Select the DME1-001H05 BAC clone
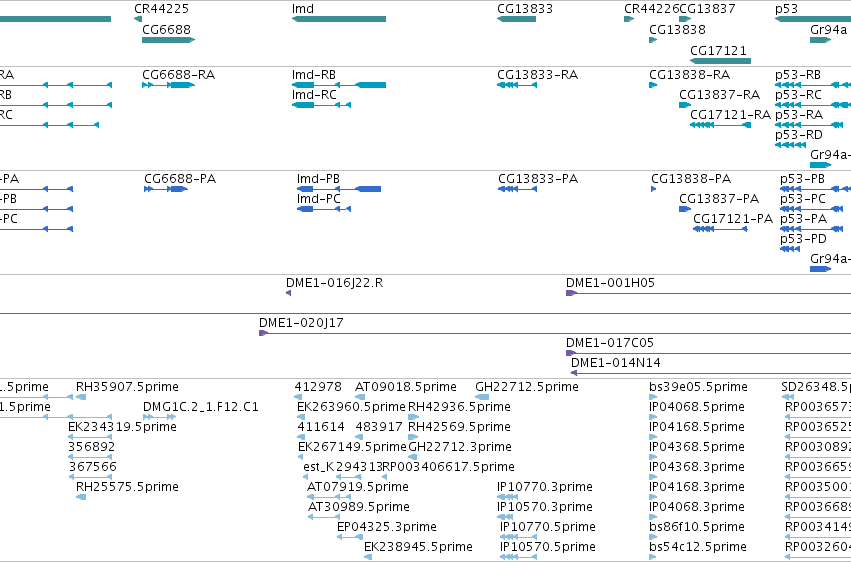Image resolution: width=851 pixels, height=562 pixels. click(708, 293)
